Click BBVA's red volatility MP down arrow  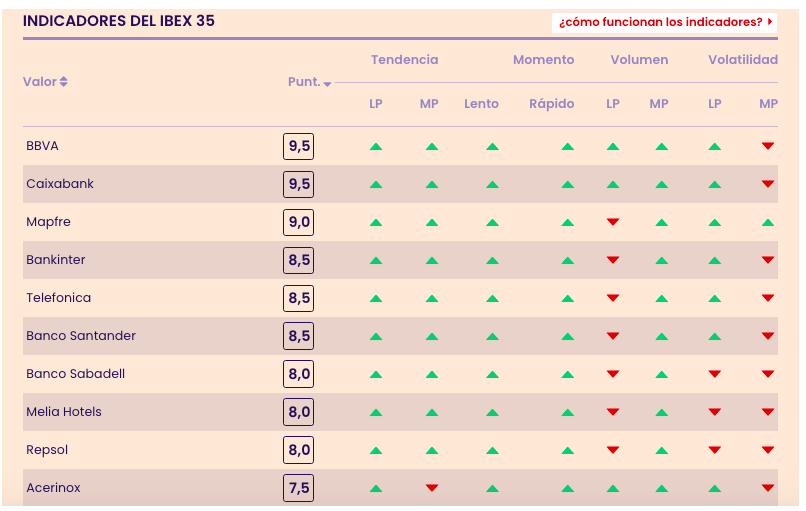pos(768,146)
